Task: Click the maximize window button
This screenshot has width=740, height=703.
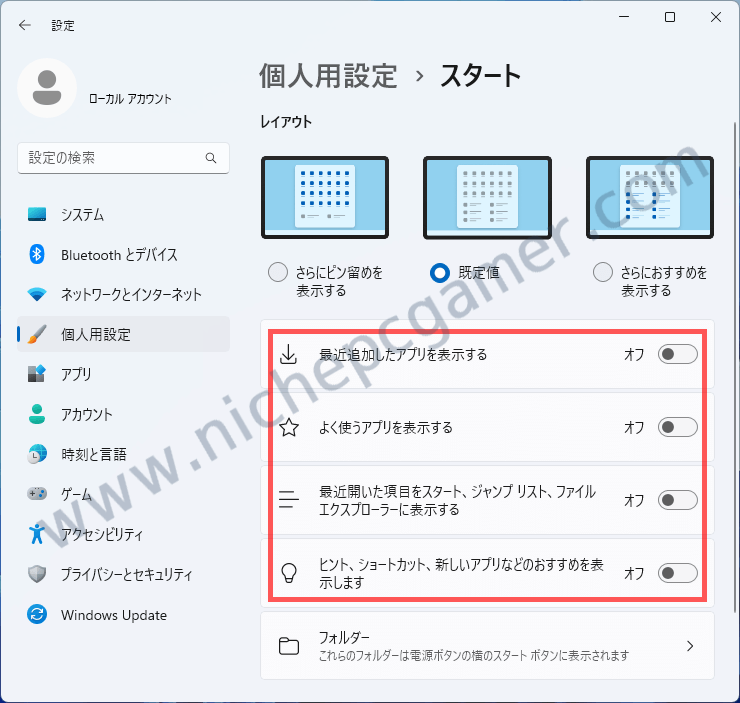Action: pos(670,17)
